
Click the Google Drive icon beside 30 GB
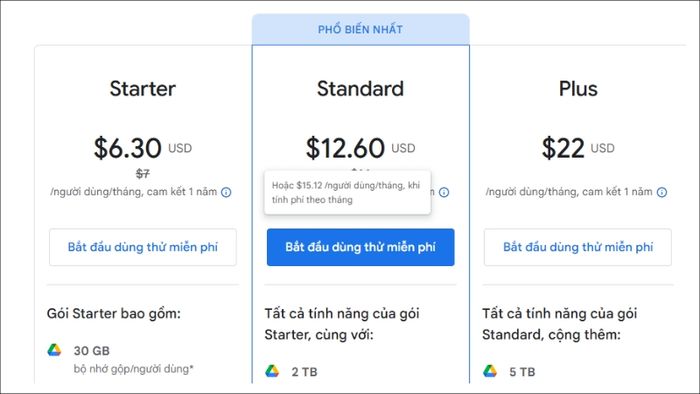[x=54, y=350]
